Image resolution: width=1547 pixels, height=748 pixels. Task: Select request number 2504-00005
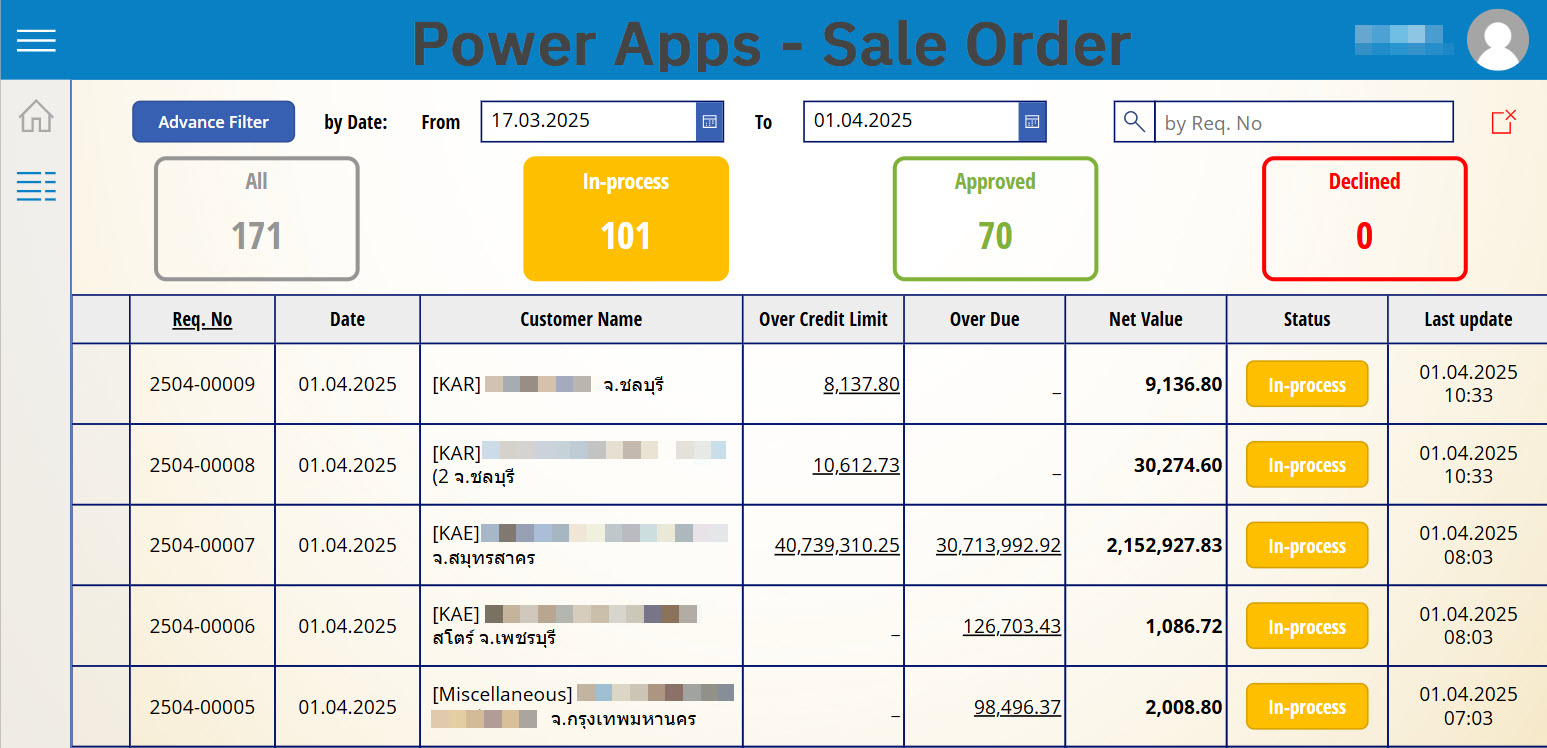(x=202, y=707)
